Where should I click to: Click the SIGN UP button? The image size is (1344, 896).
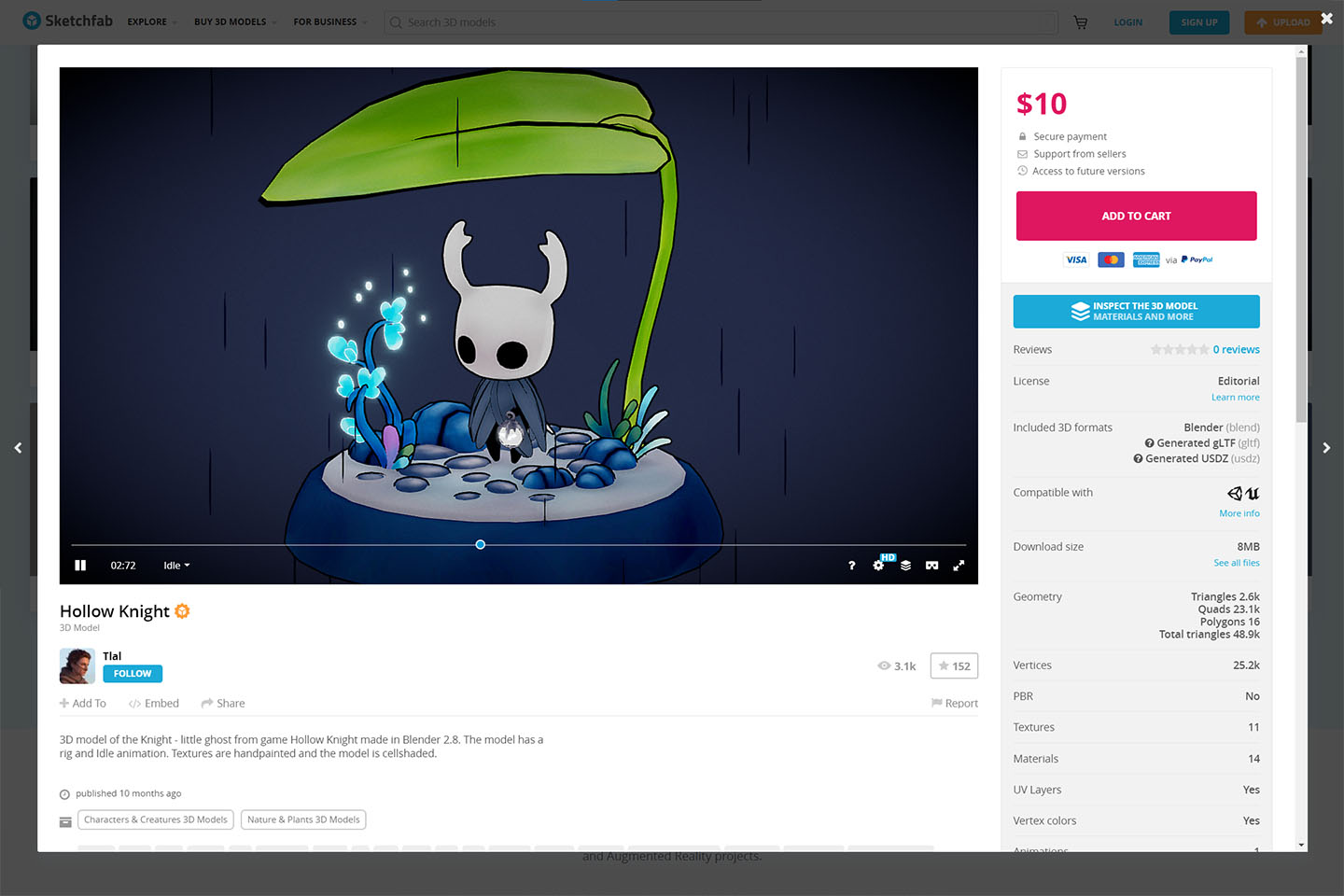(x=1199, y=22)
